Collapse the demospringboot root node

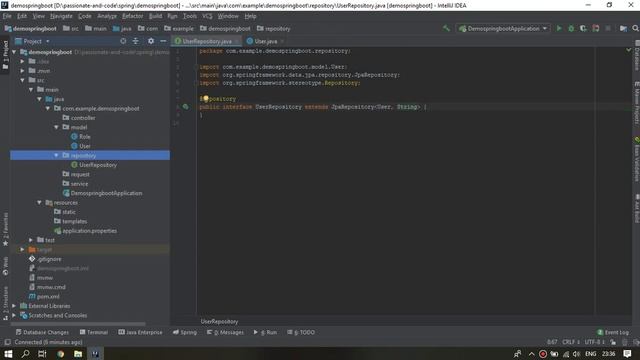click(x=14, y=52)
